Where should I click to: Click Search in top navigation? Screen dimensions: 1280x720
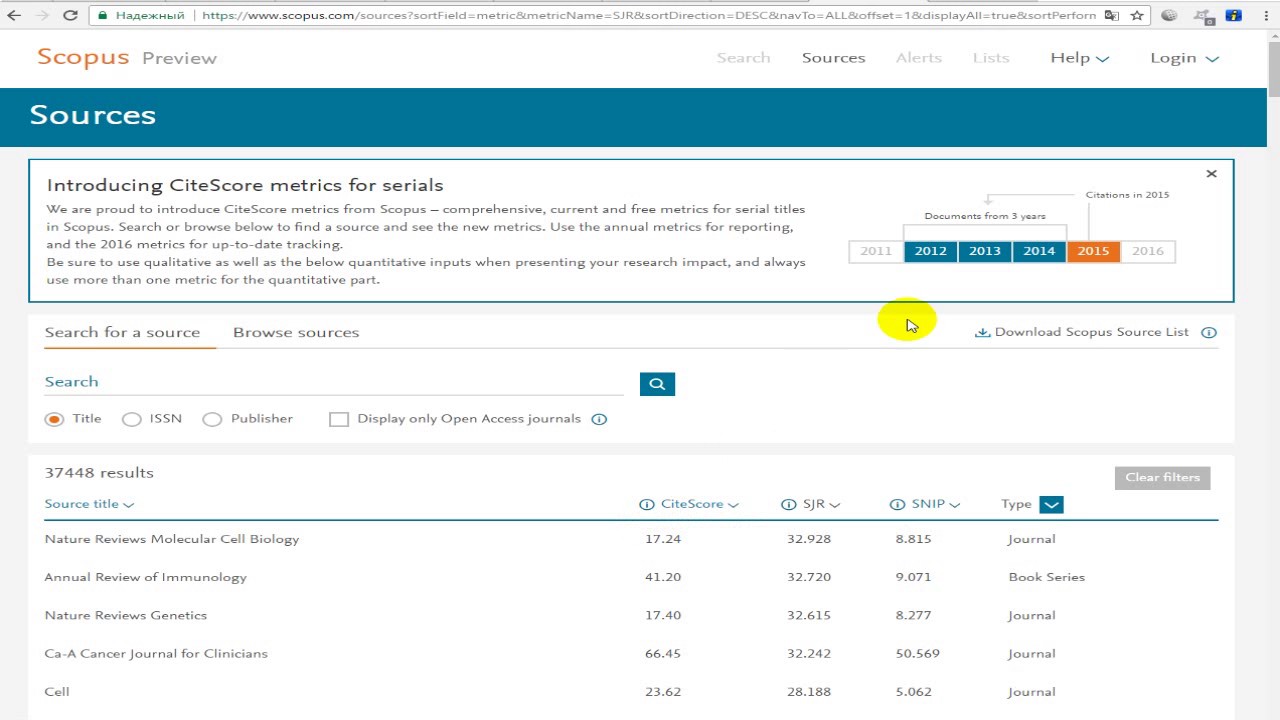pos(743,58)
